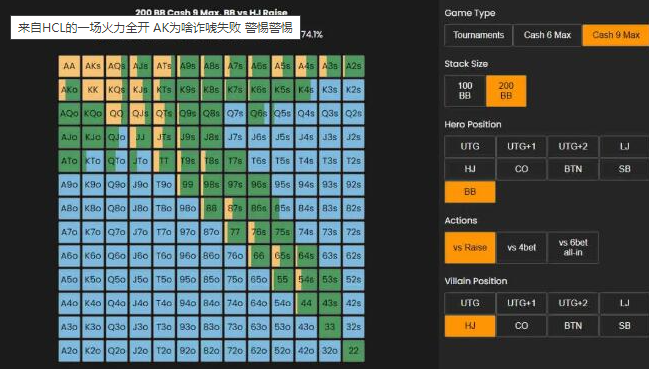Set Hero Position to LJ
The height and width of the screenshot is (369, 649).
pyautogui.click(x=624, y=146)
